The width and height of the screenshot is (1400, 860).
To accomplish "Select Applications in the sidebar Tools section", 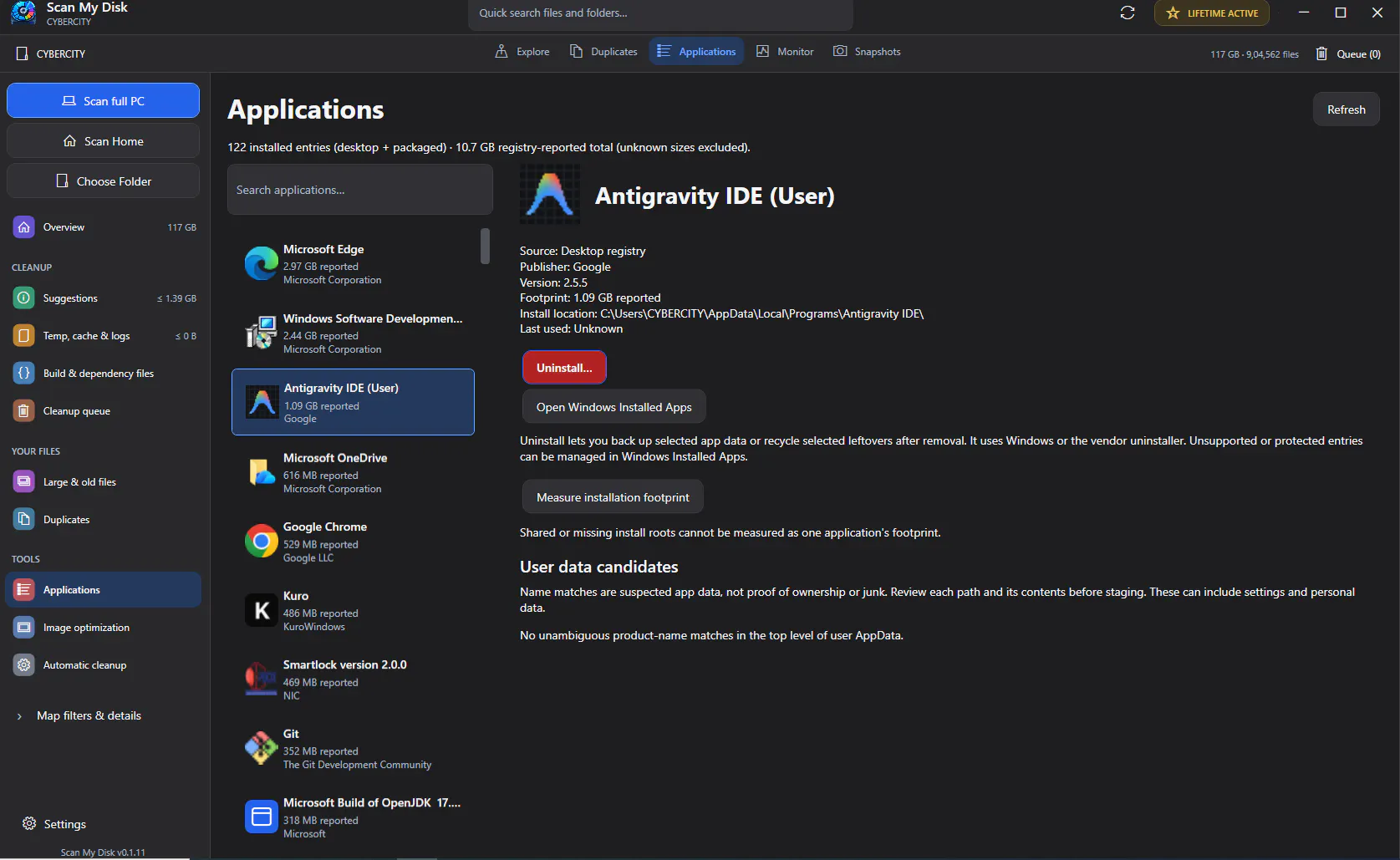I will click(103, 589).
